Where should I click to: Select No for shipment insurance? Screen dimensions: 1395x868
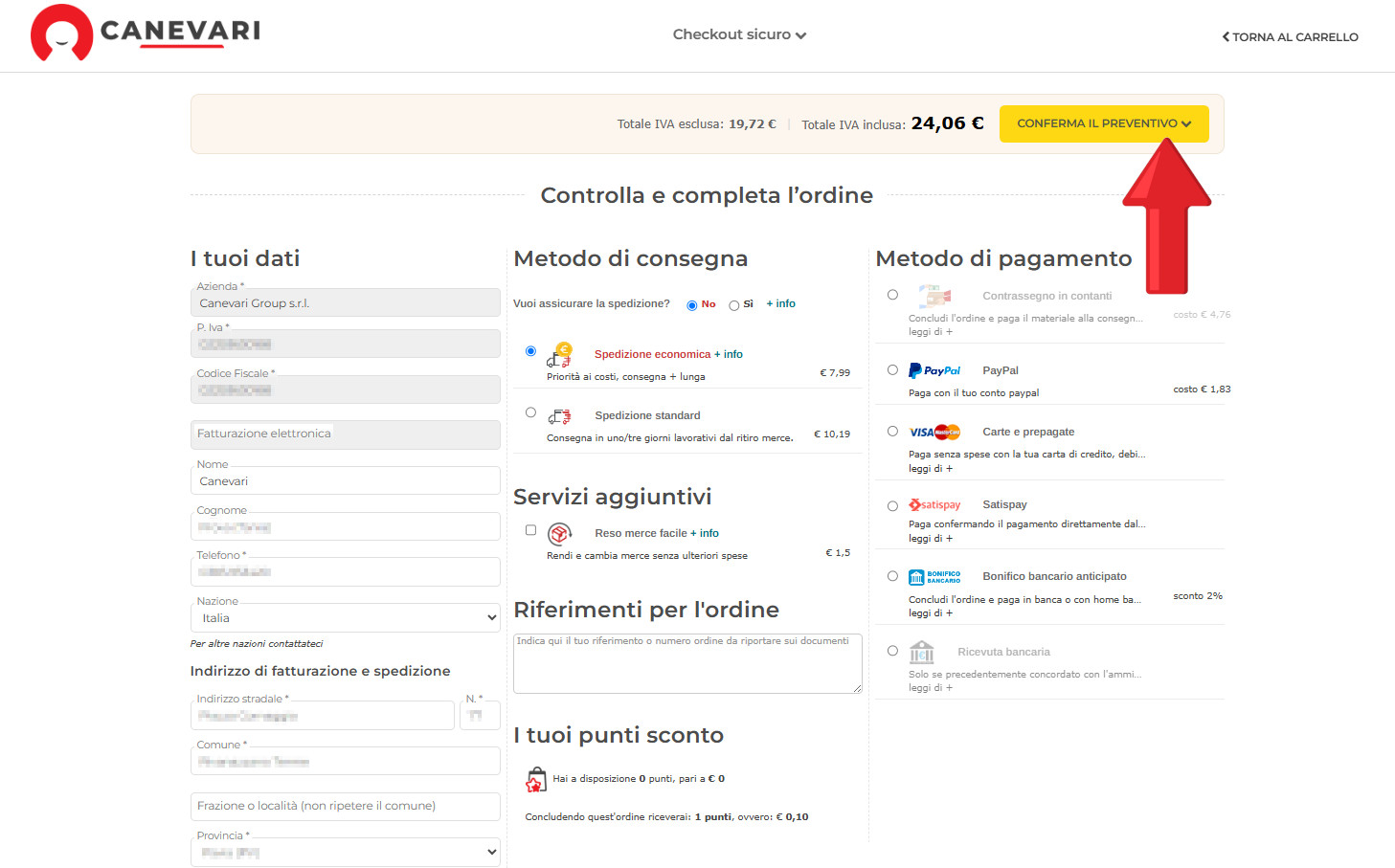click(691, 305)
